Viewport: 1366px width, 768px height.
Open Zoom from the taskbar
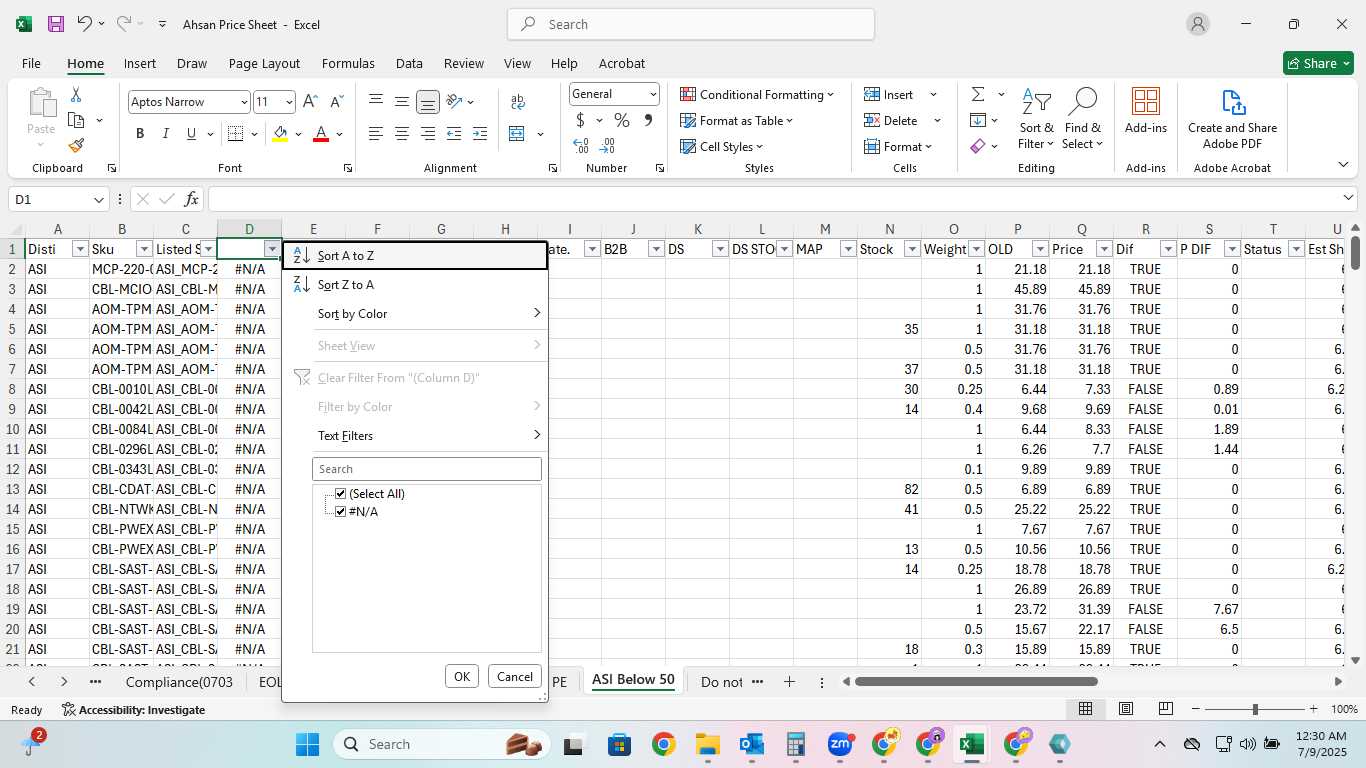(x=840, y=744)
